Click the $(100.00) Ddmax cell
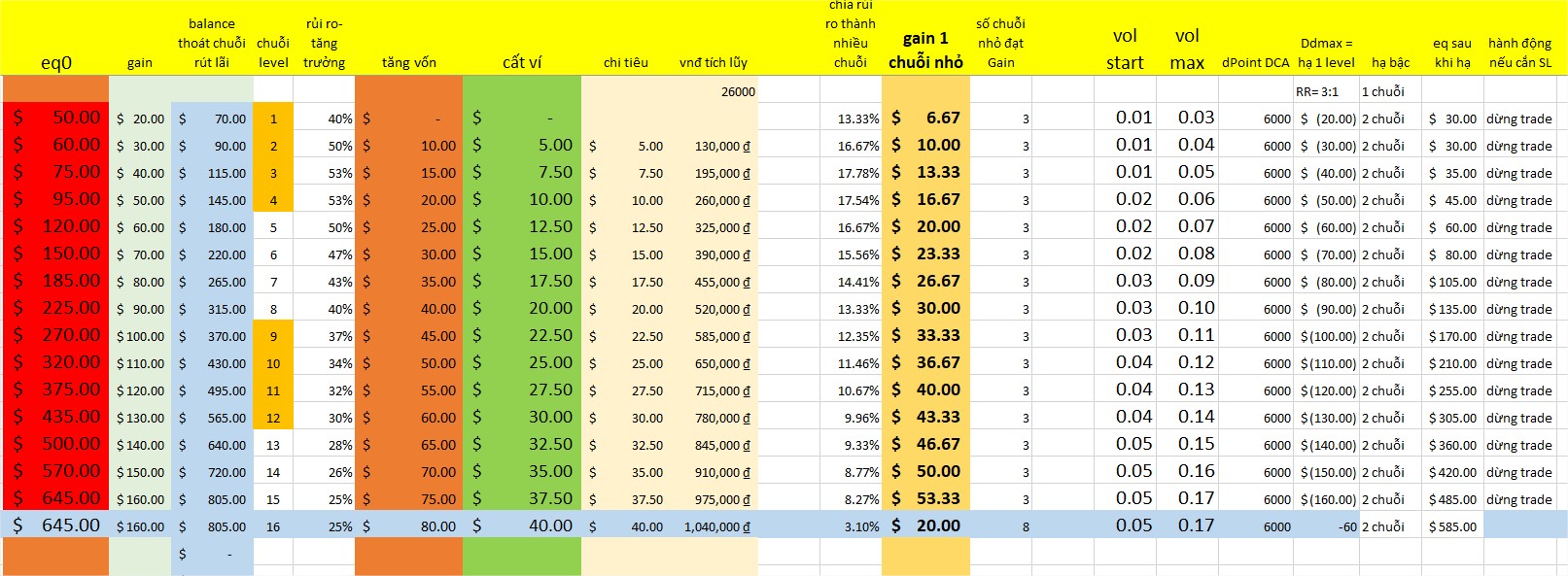The width and height of the screenshot is (1568, 576). tap(1325, 336)
